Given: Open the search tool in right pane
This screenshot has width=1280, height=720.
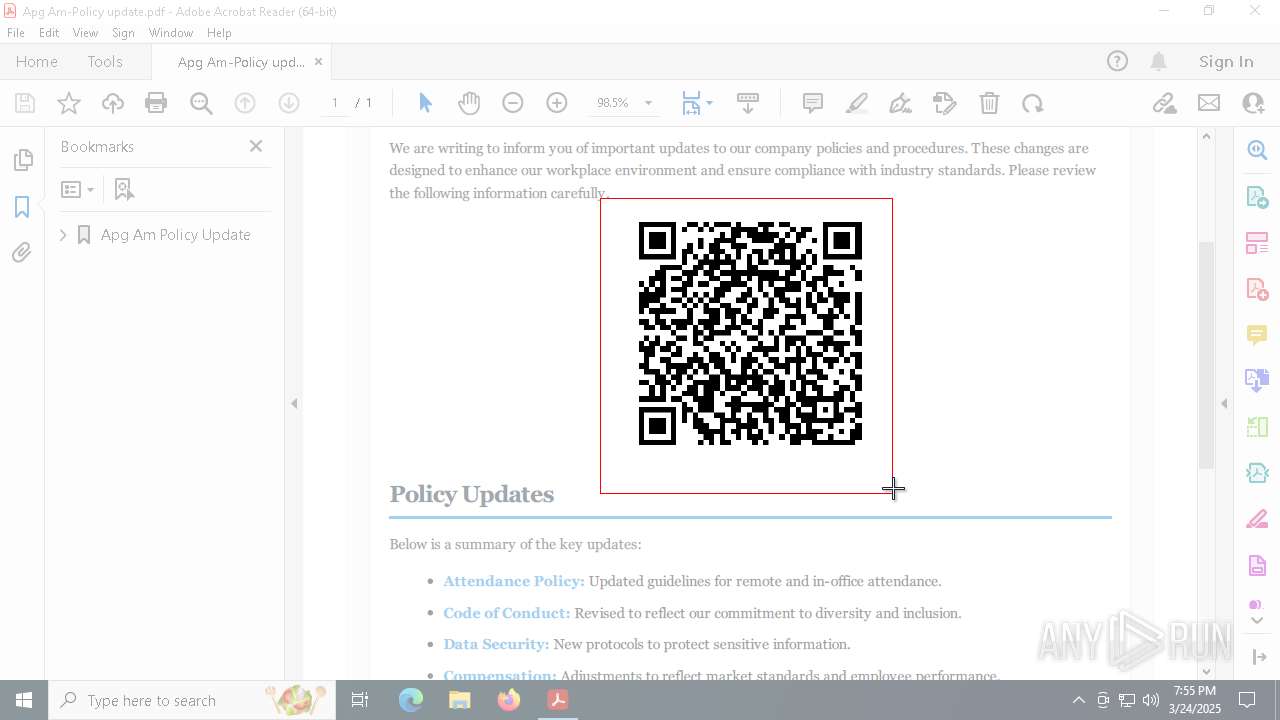Looking at the screenshot, I should click(1257, 150).
